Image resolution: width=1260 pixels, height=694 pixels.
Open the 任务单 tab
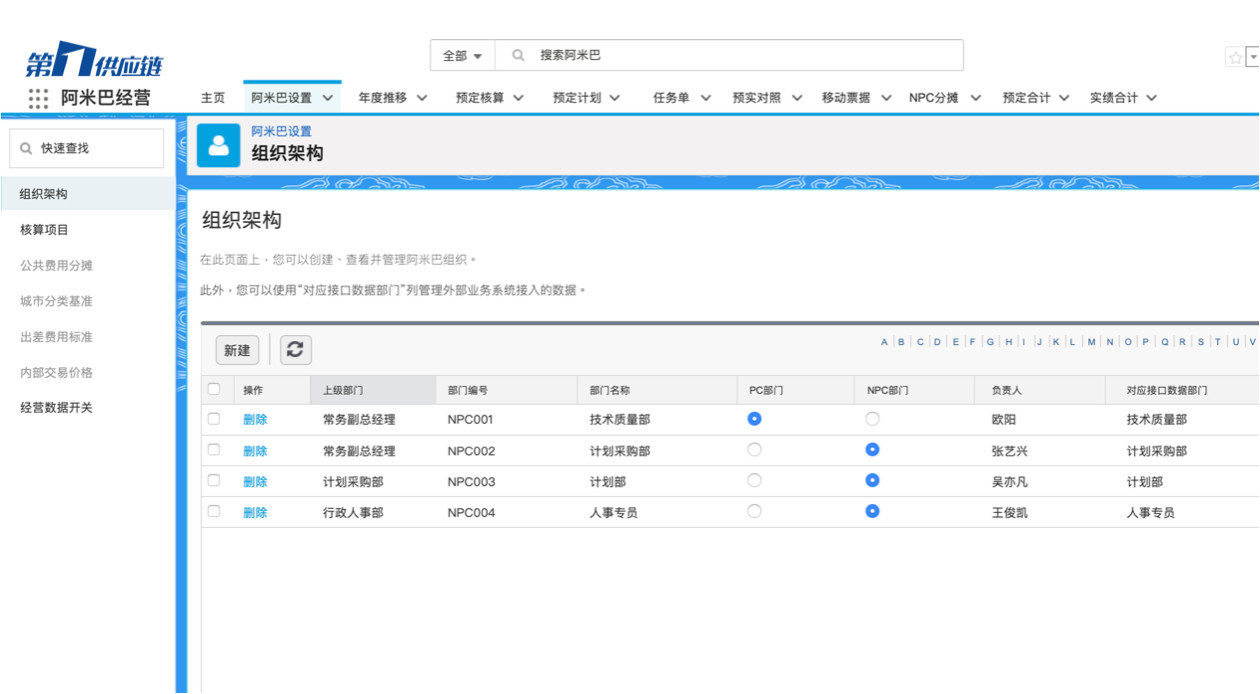(x=672, y=98)
